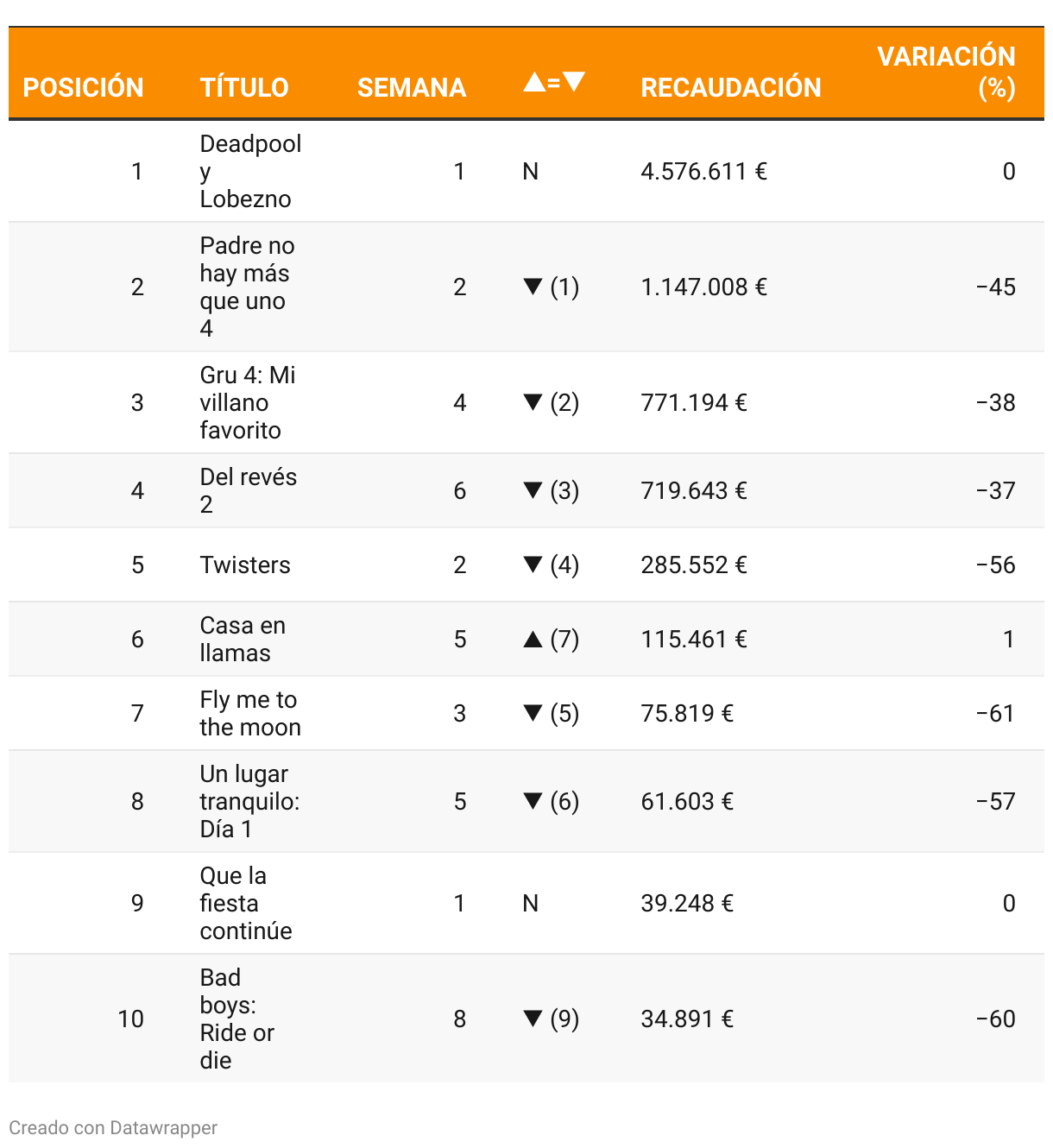Open the Creado con Datawrapper link
Viewport: 1053px width, 1148px height.
[x=113, y=1127]
